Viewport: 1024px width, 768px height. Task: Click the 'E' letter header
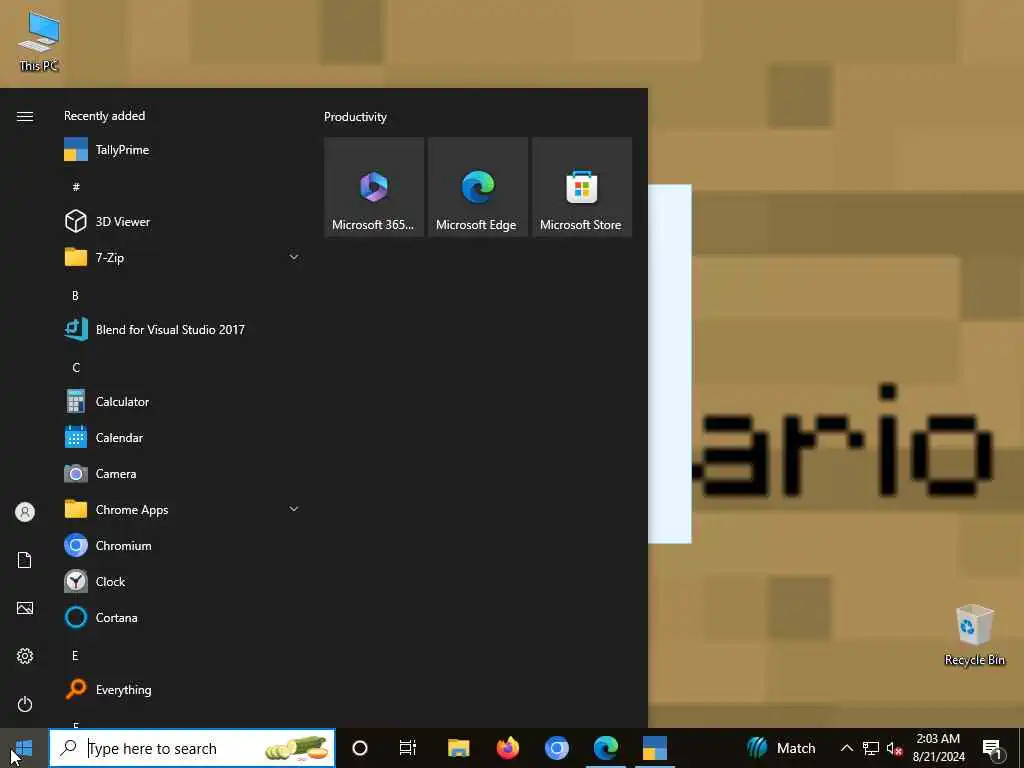(x=75, y=656)
